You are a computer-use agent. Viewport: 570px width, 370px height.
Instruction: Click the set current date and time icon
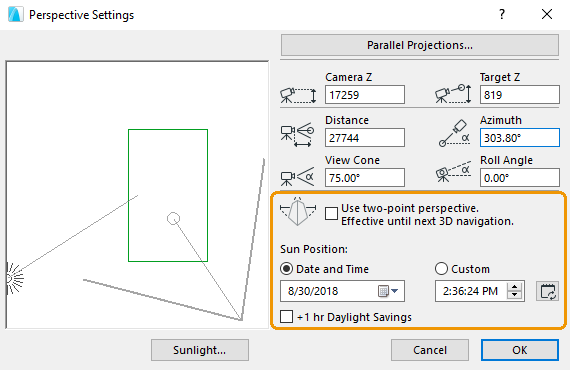[547, 291]
